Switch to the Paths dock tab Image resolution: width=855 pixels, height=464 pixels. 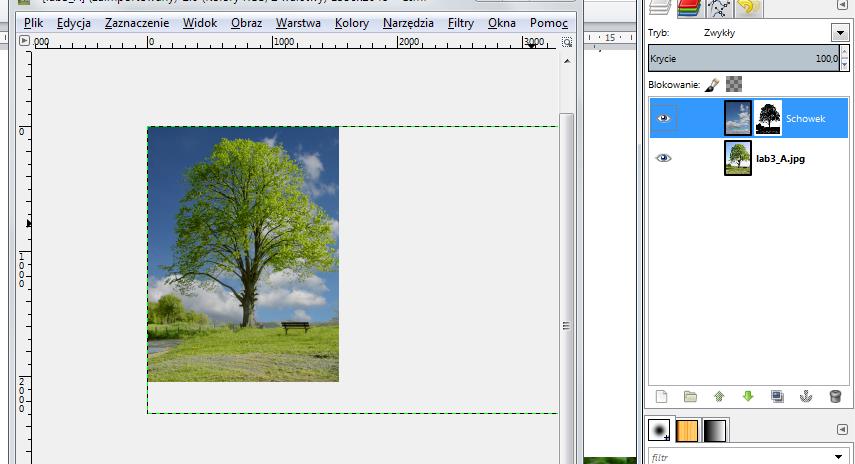click(x=719, y=8)
